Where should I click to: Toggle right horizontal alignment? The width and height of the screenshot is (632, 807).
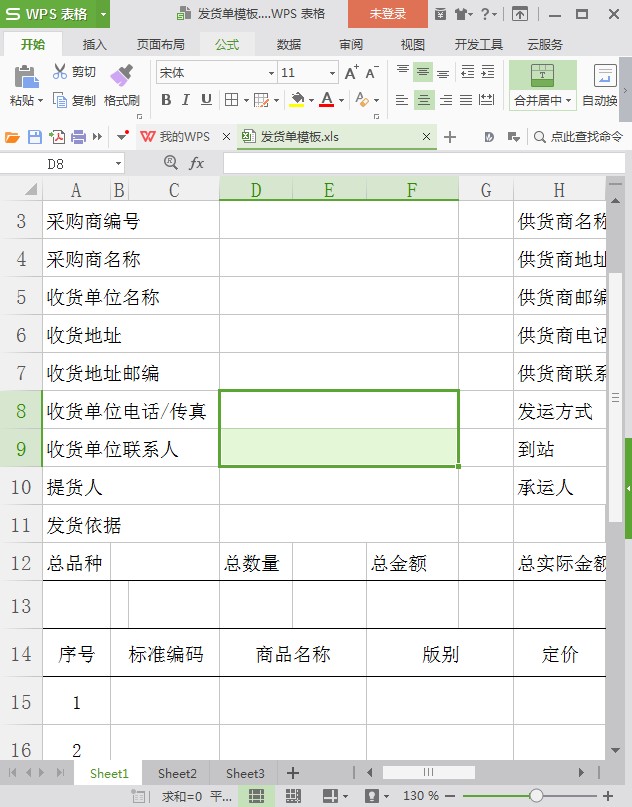(x=446, y=99)
